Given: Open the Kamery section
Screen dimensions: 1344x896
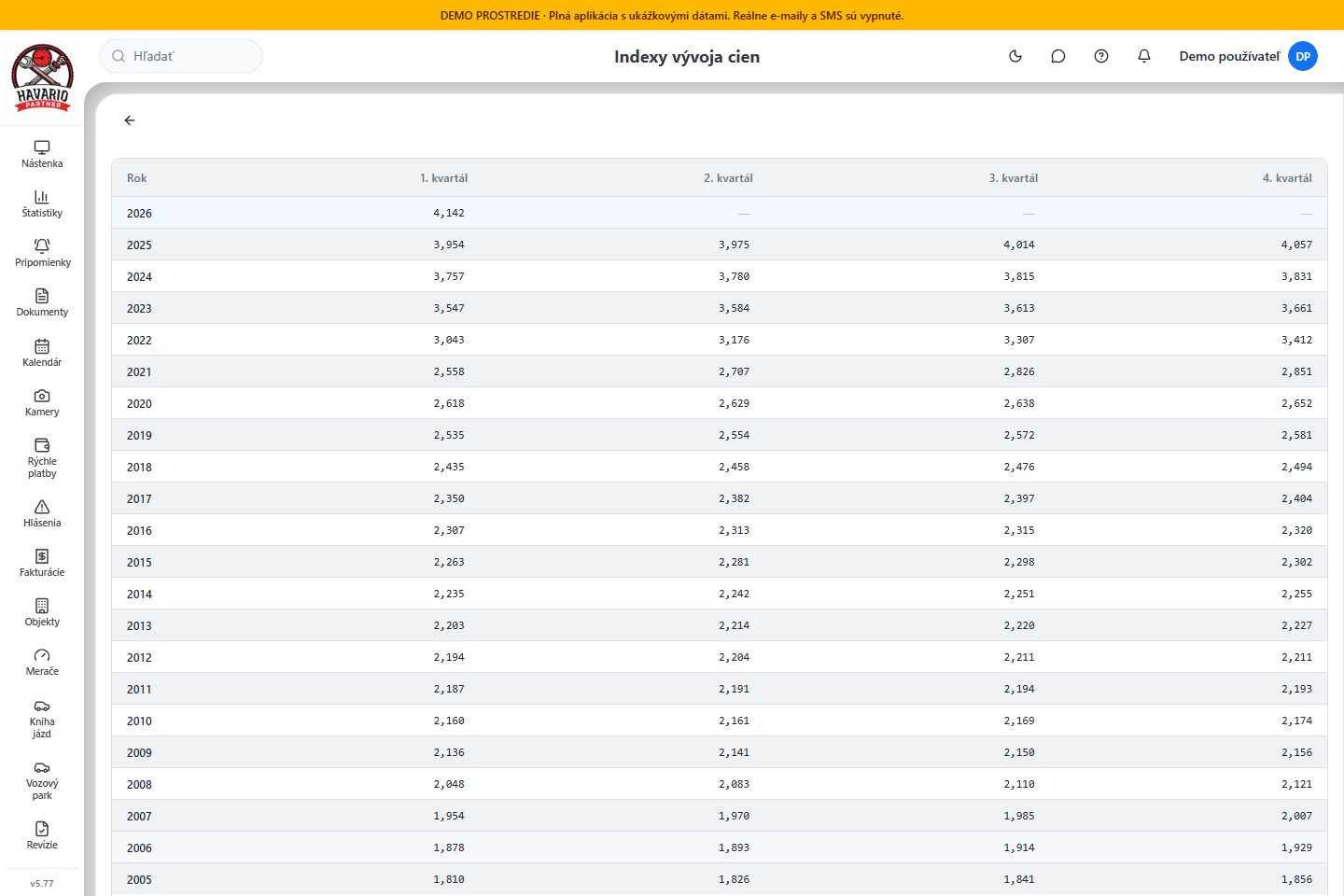Looking at the screenshot, I should (42, 402).
